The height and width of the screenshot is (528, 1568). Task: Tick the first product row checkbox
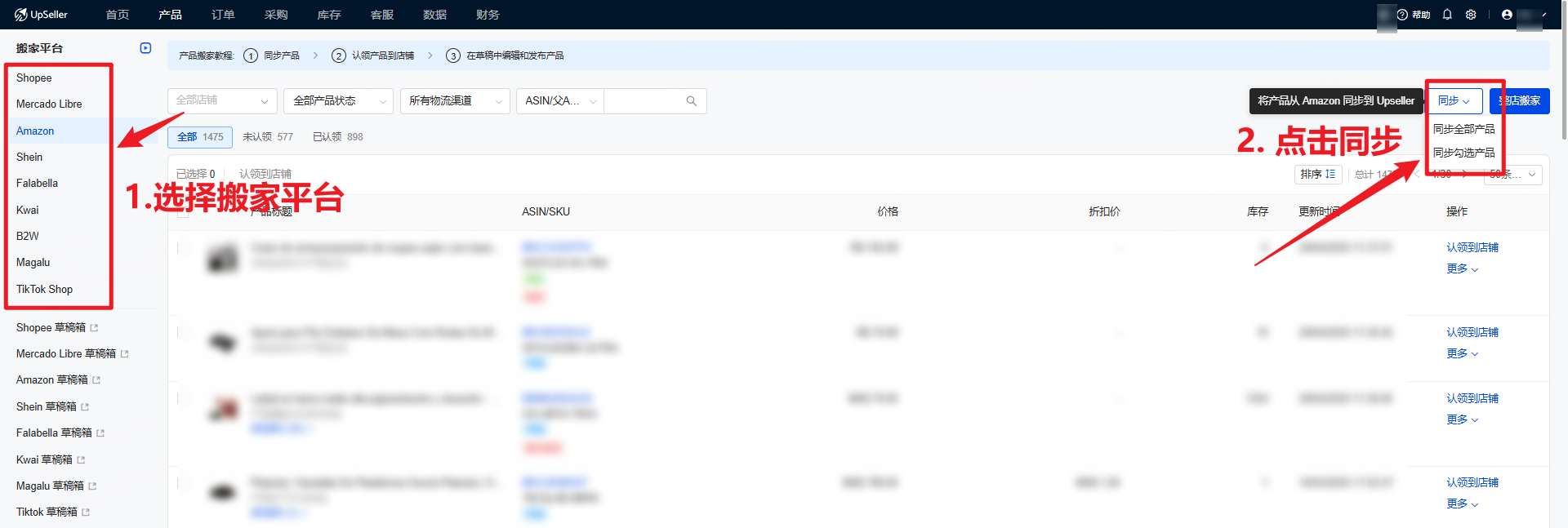pos(183,248)
